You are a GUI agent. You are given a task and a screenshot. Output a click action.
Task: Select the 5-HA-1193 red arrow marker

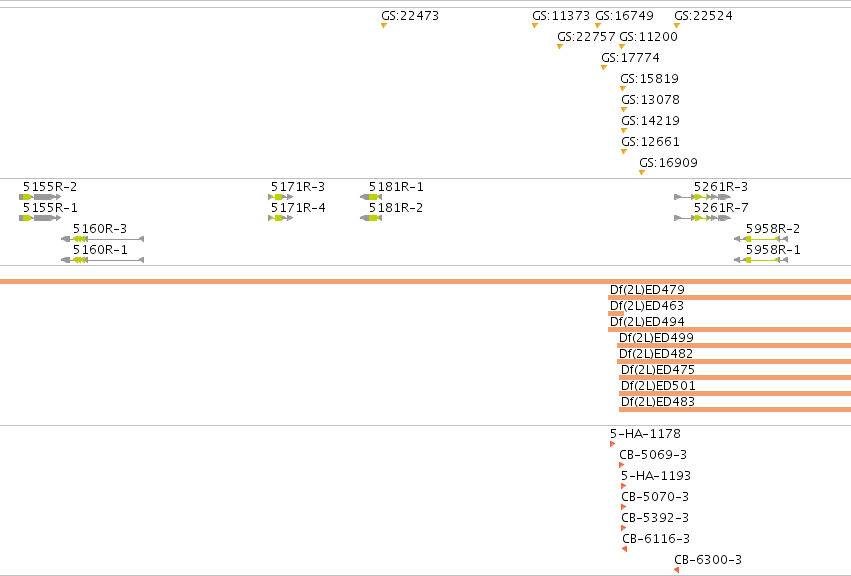coord(624,486)
